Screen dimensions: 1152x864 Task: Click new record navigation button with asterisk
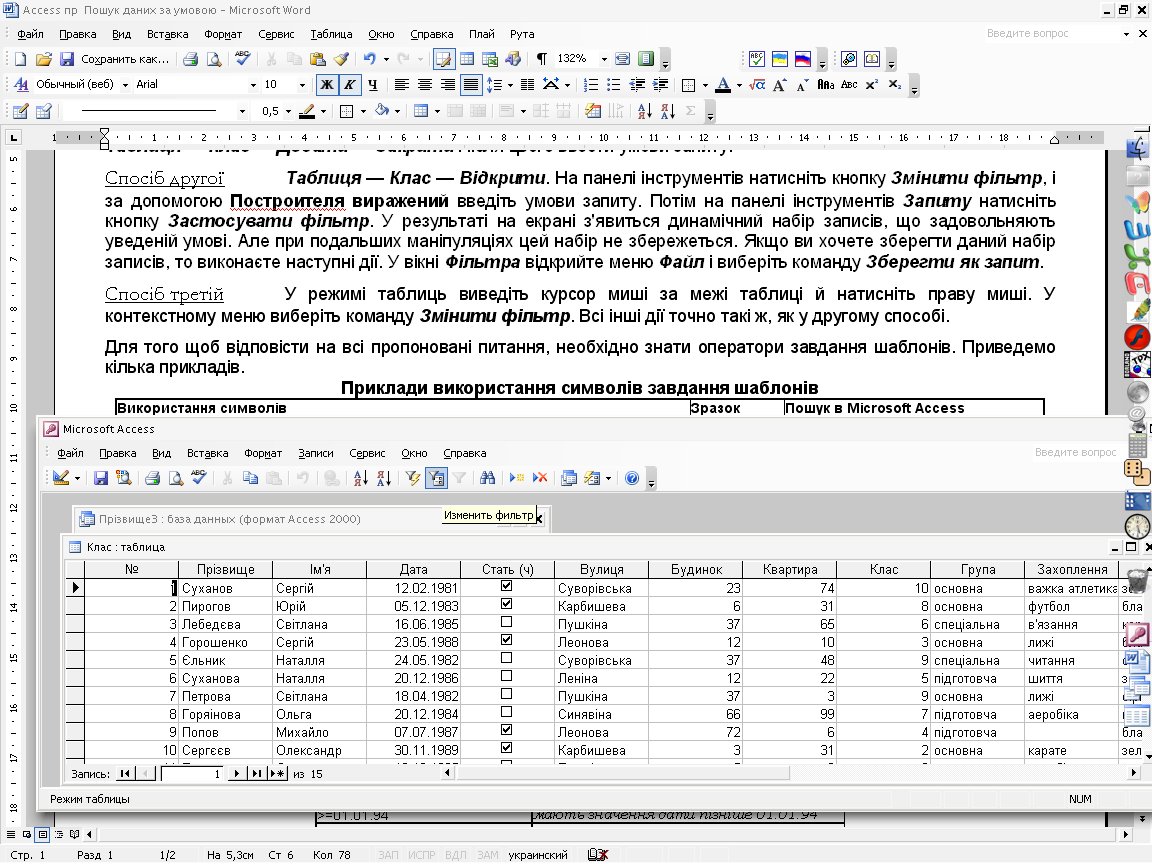[x=277, y=774]
